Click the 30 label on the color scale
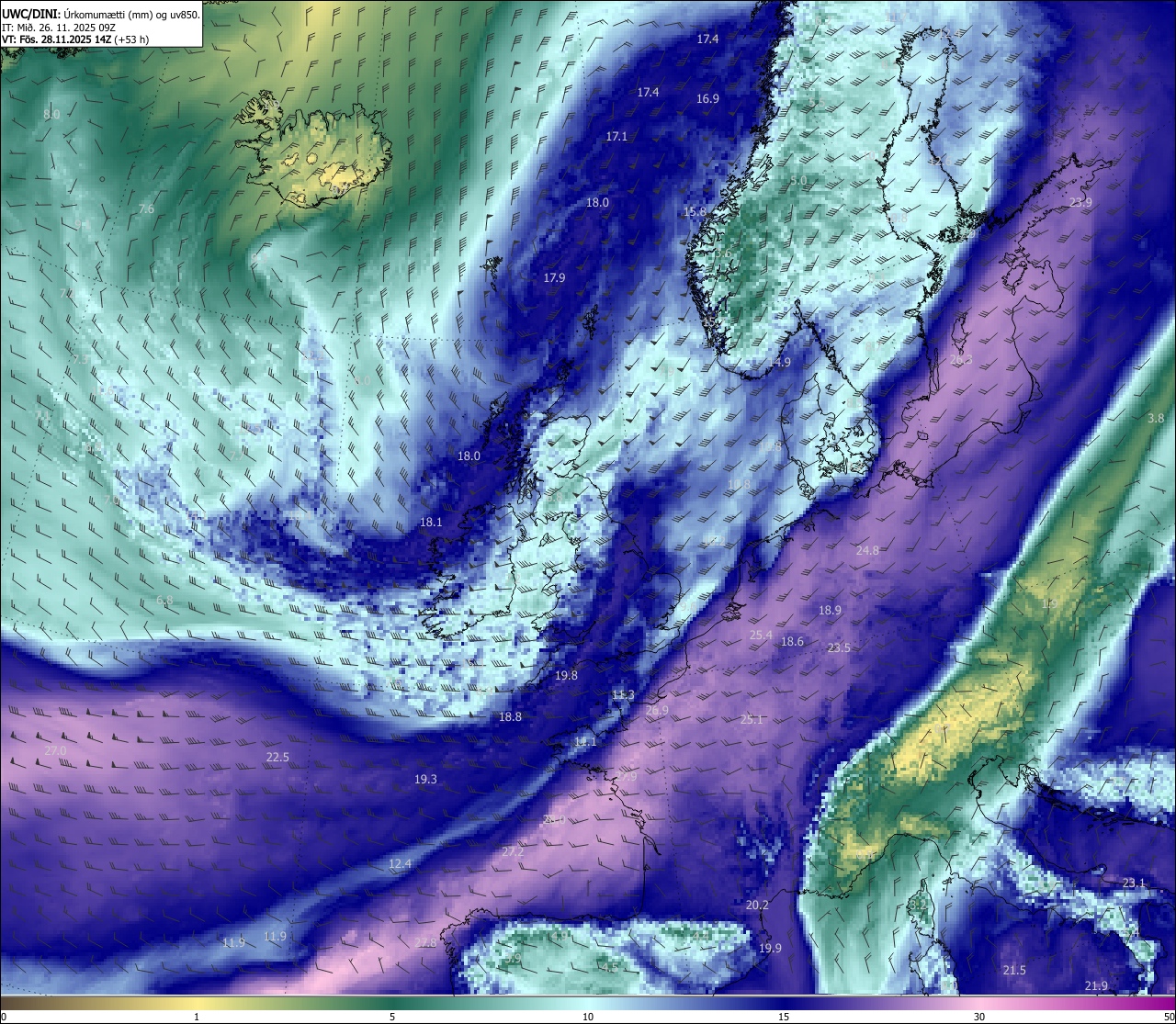The height and width of the screenshot is (1024, 1176). tap(979, 1016)
